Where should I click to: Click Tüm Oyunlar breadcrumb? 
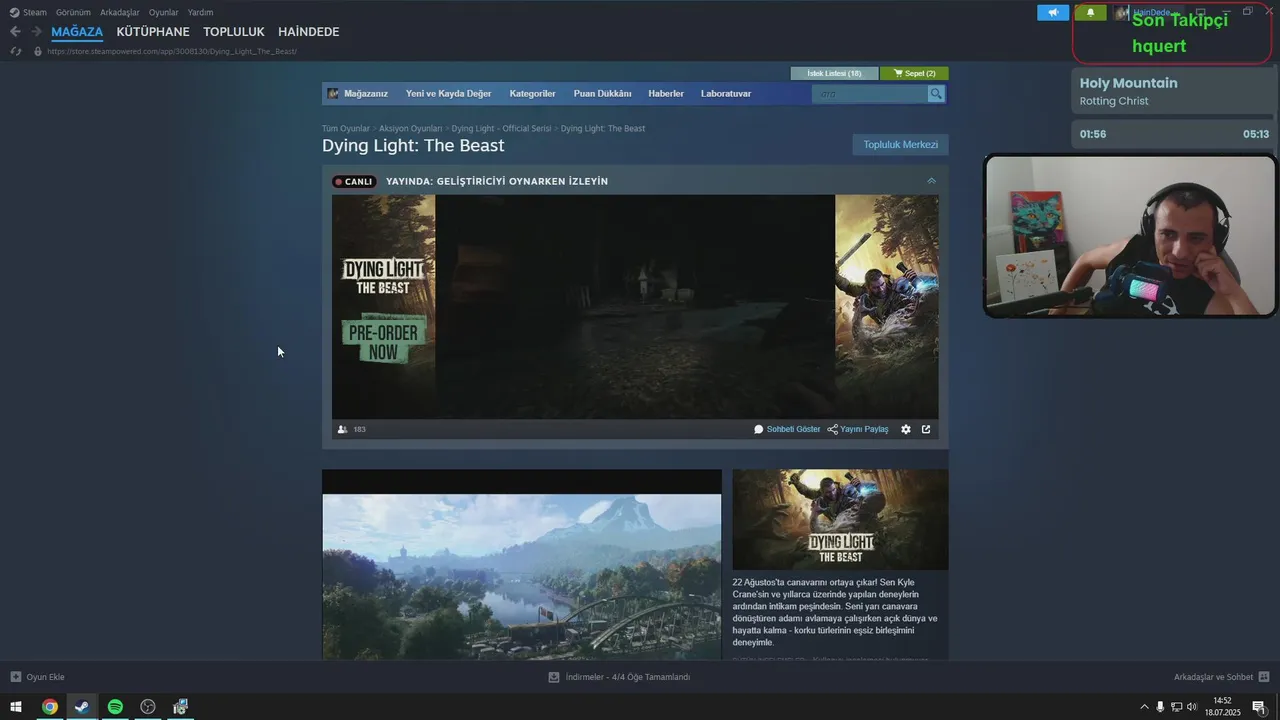(346, 128)
